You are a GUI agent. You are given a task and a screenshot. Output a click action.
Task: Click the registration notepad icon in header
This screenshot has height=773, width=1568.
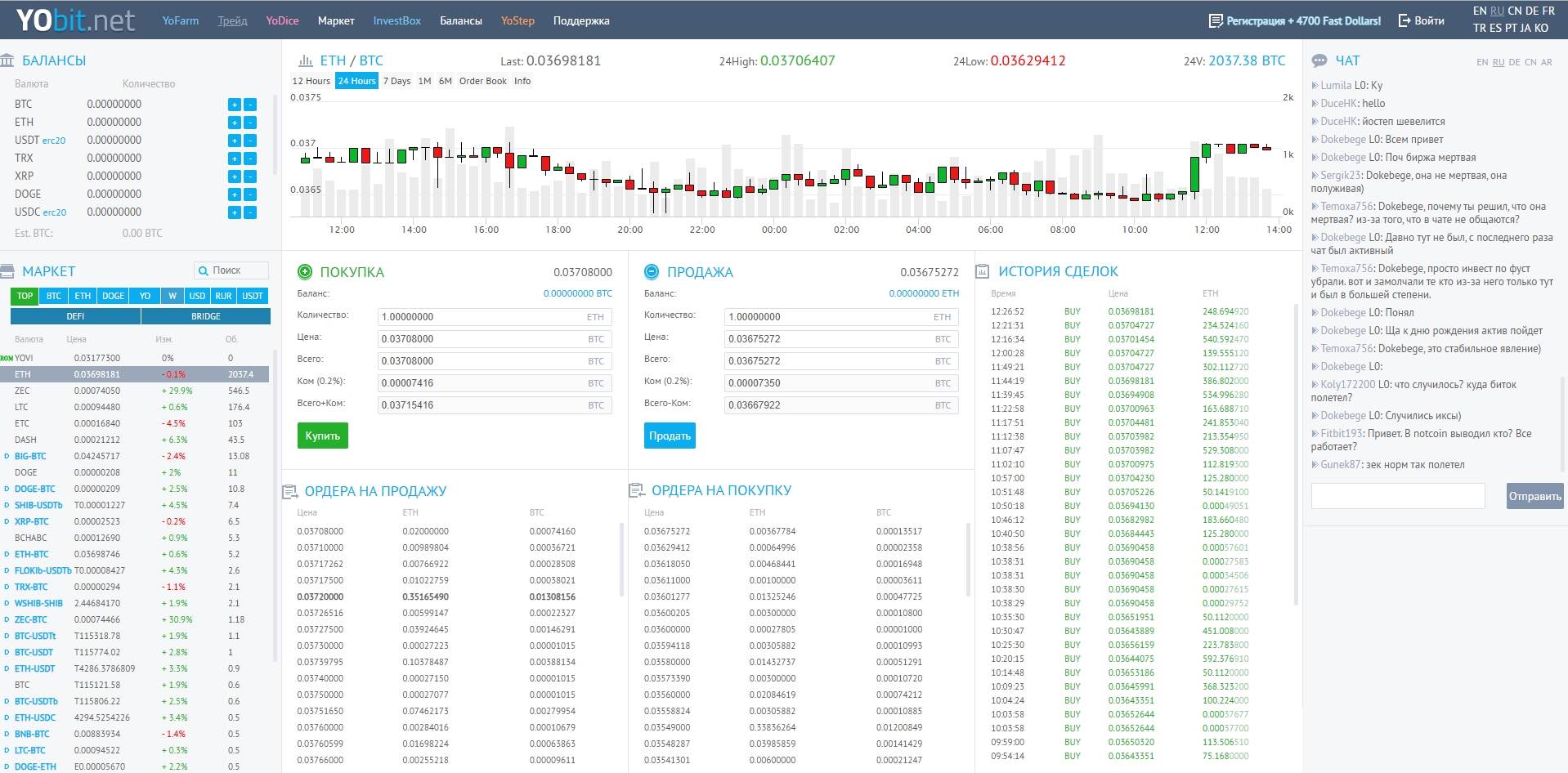pos(1216,20)
